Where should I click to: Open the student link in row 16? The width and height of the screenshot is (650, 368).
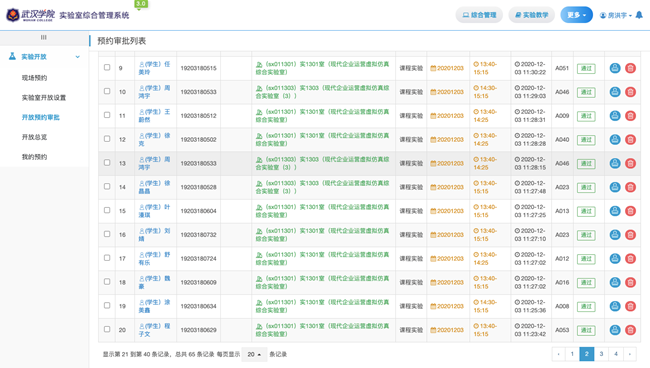click(154, 235)
